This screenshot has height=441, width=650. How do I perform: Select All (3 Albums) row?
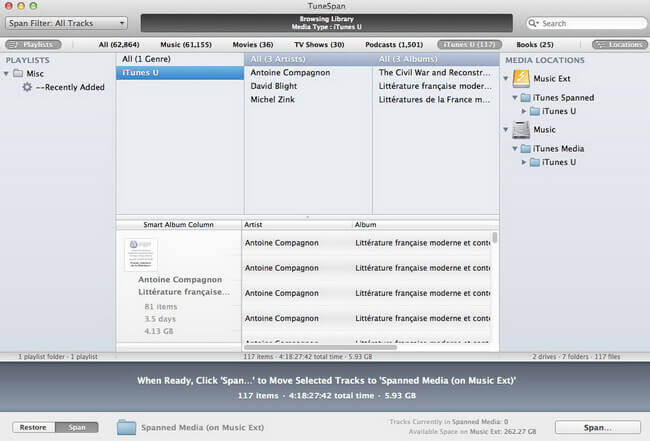click(436, 59)
